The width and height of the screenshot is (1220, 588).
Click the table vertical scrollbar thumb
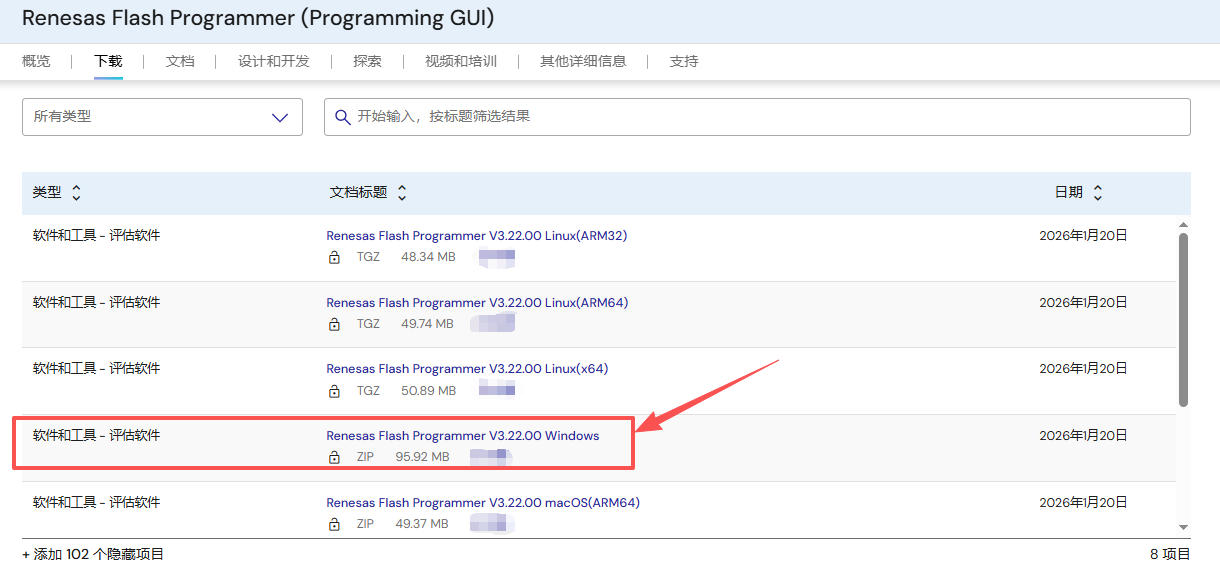tap(1184, 320)
